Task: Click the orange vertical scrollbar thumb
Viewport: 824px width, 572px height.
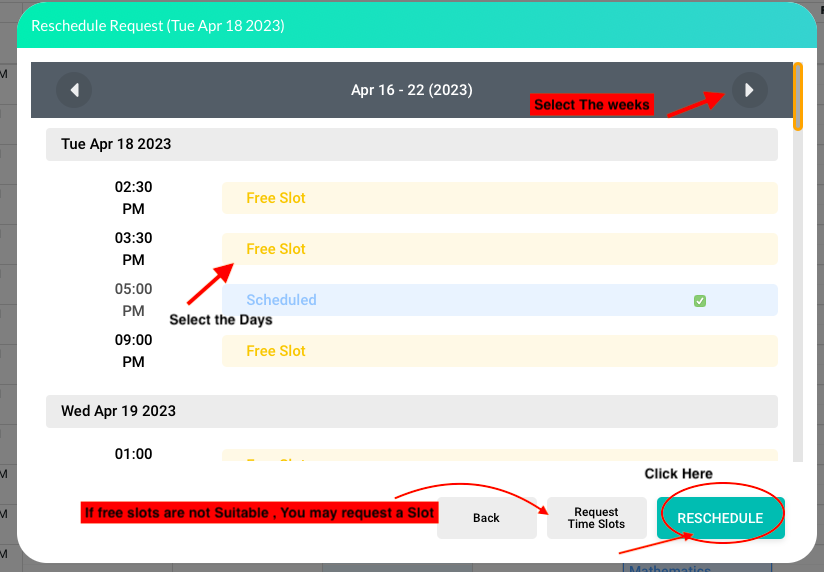Action: click(x=797, y=96)
